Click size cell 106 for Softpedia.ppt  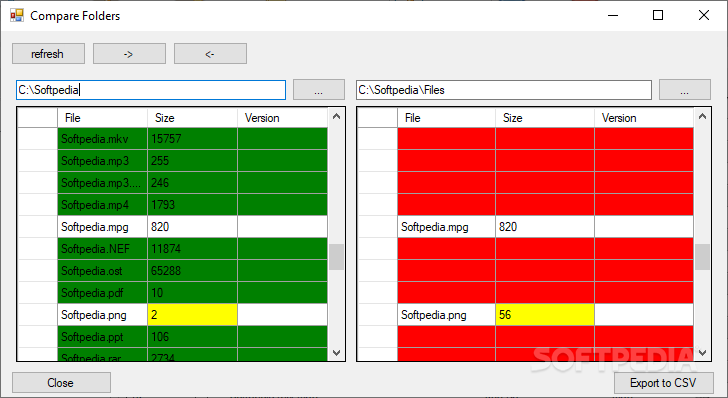tap(193, 337)
